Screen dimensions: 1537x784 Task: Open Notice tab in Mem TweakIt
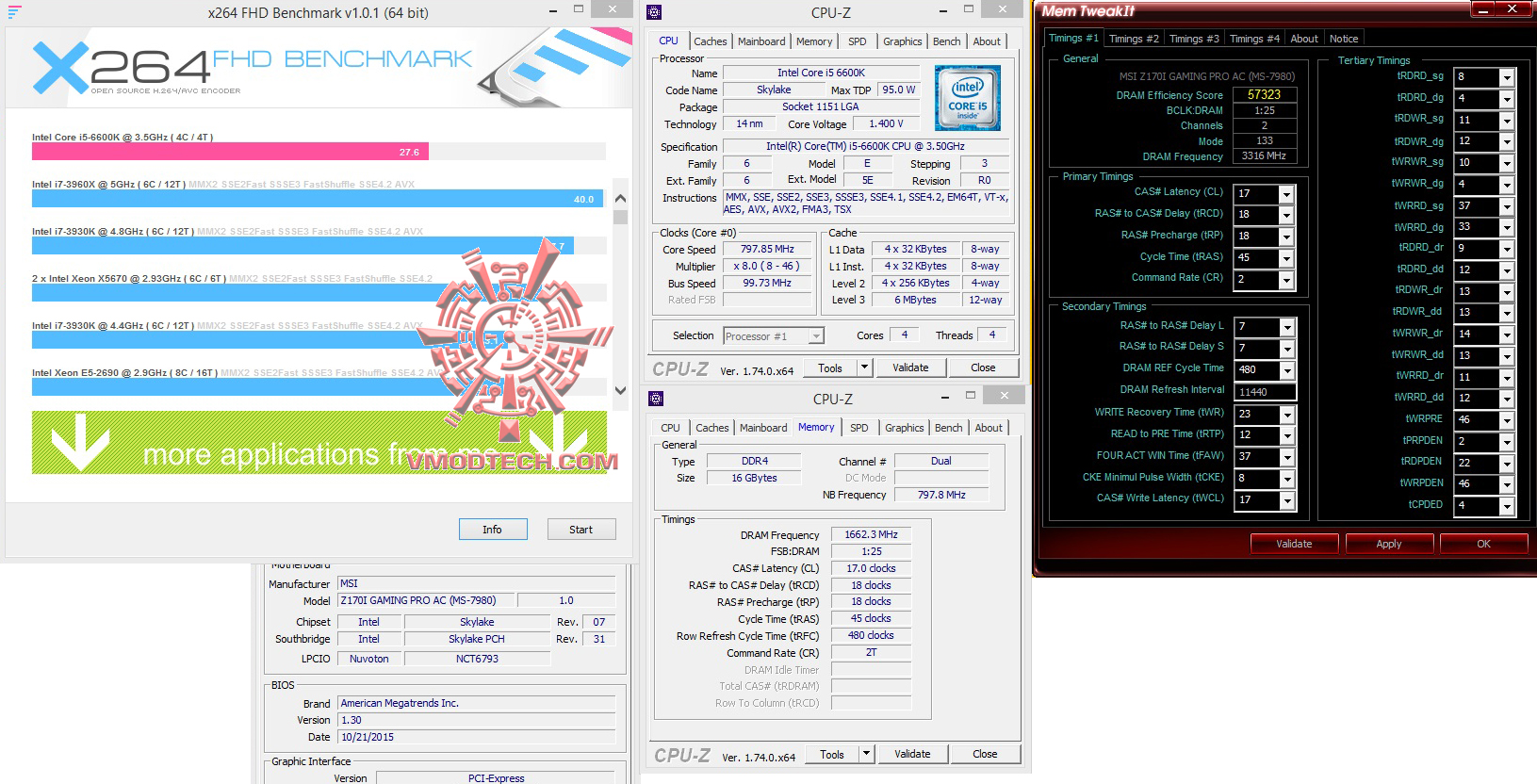point(1344,39)
